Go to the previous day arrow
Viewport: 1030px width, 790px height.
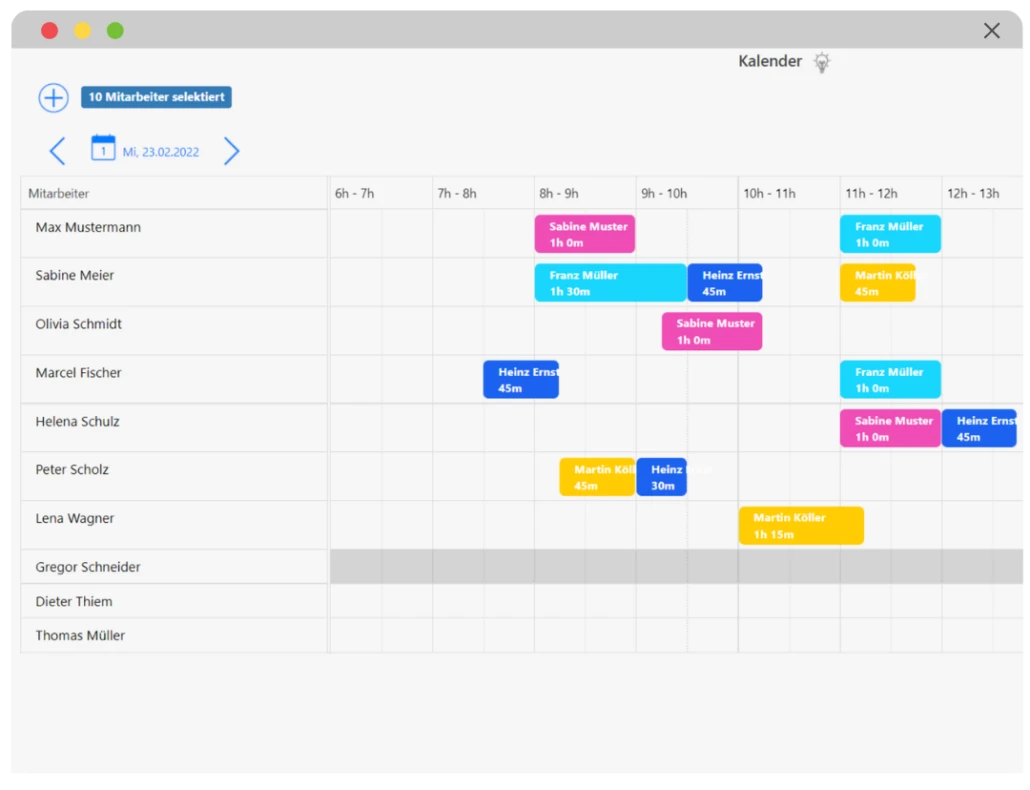pyautogui.click(x=57, y=151)
